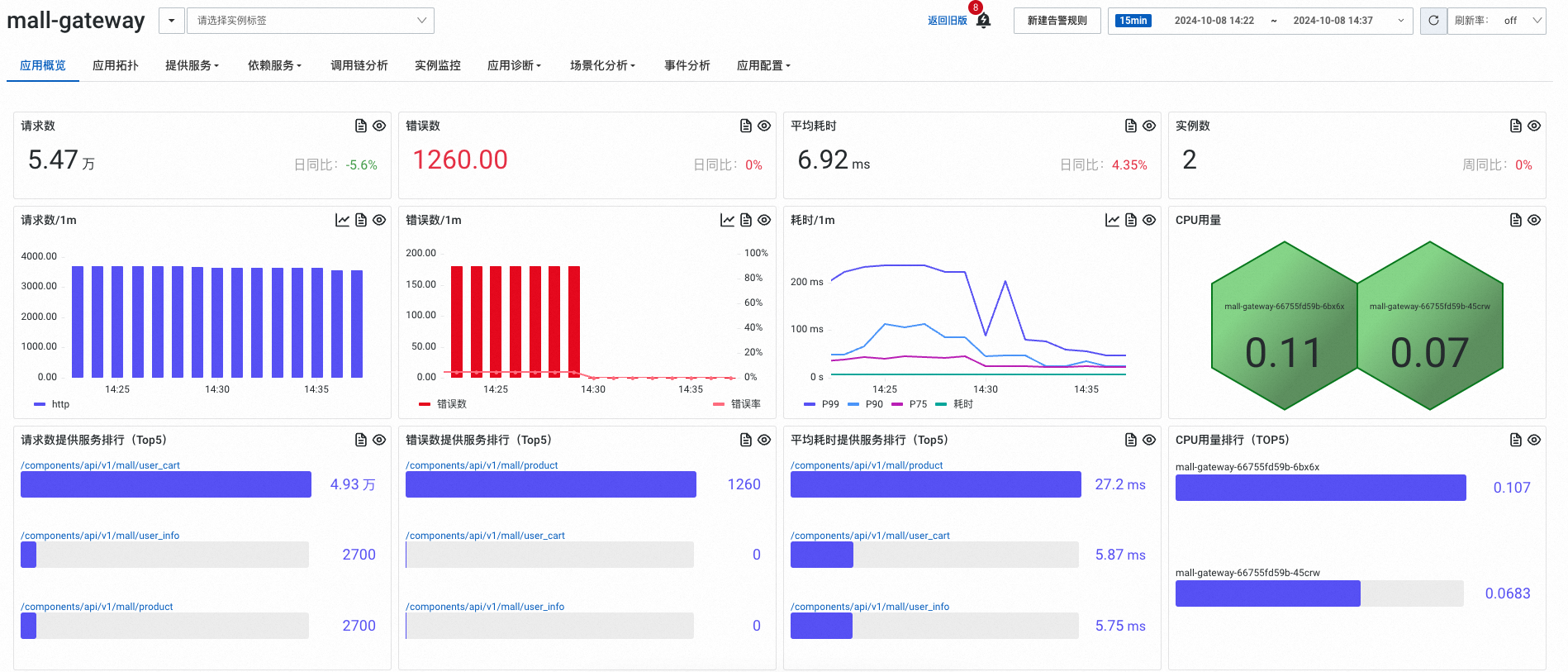Screen dimensions: 1568x672
Task: Expand 应用诊断 menu
Action: click(x=514, y=65)
